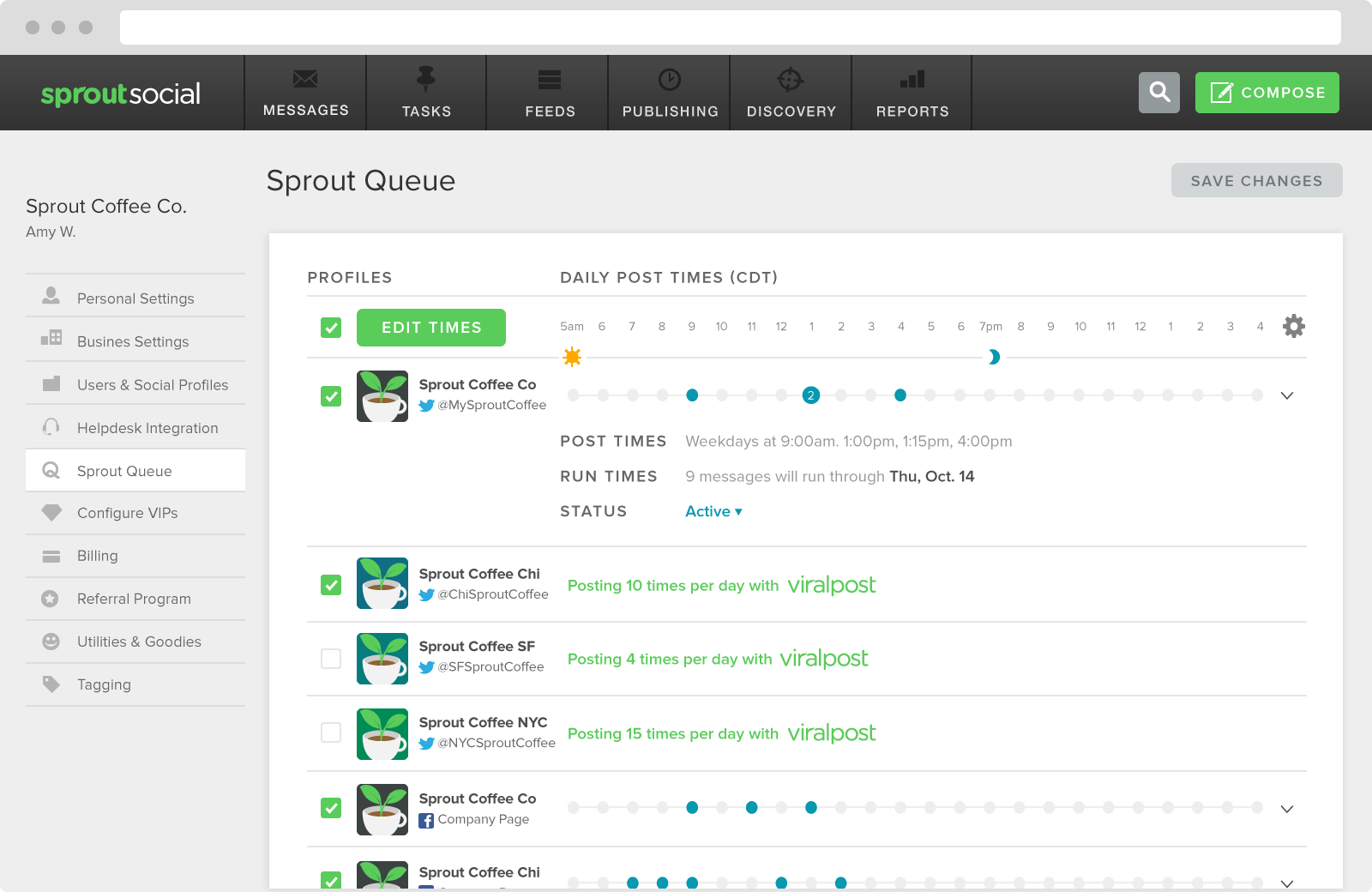Open Referral Program in sidebar

[x=135, y=599]
